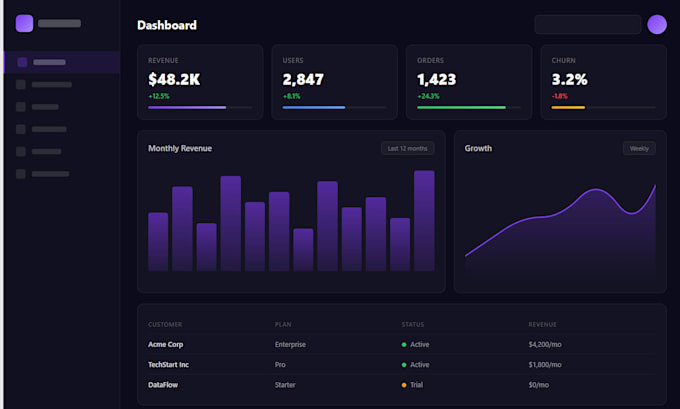The image size is (680, 409).
Task: Click the purple app logo icon
Action: [x=24, y=23]
